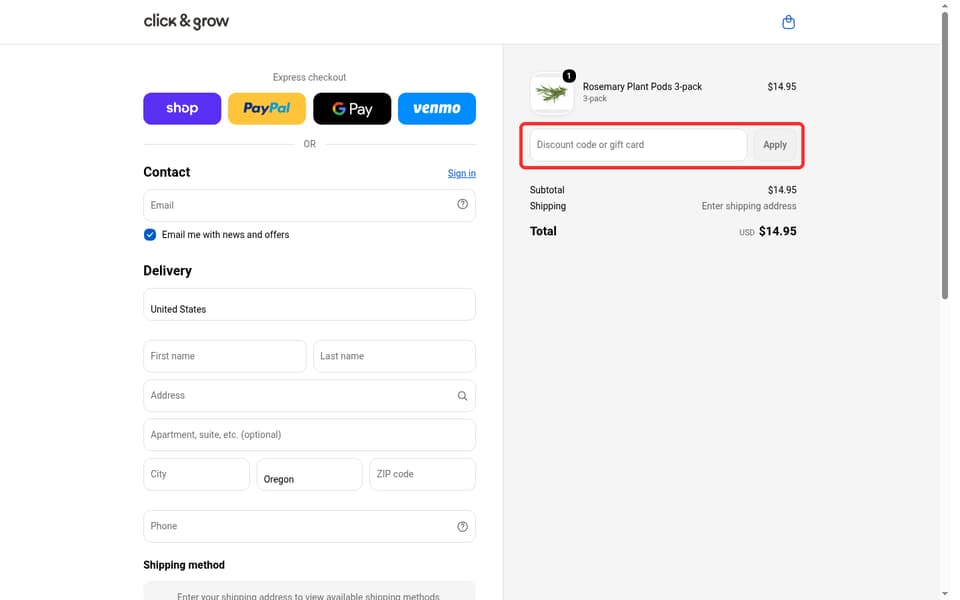Viewport: 960px width, 600px height.
Task: Click the Address search magnifier icon
Action: point(462,396)
